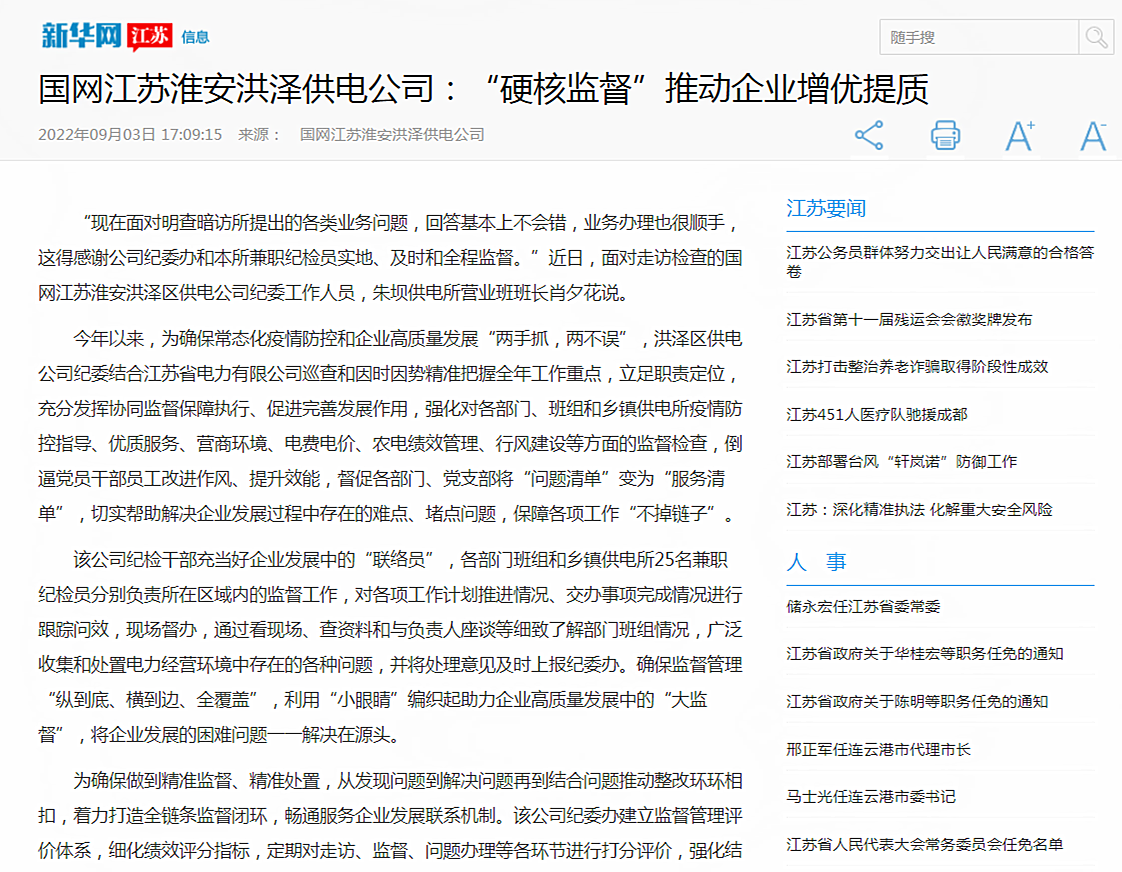Type in the 随手搜 search field
Viewport: 1122px width, 872px height.
(x=978, y=38)
